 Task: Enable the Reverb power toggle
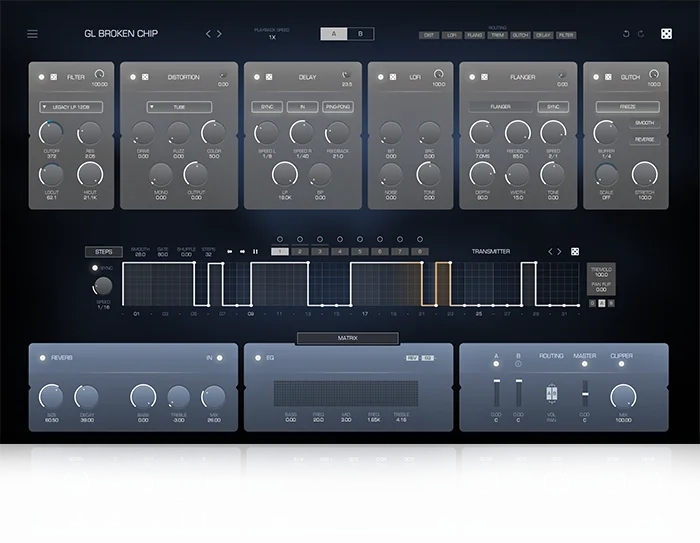click(42, 358)
